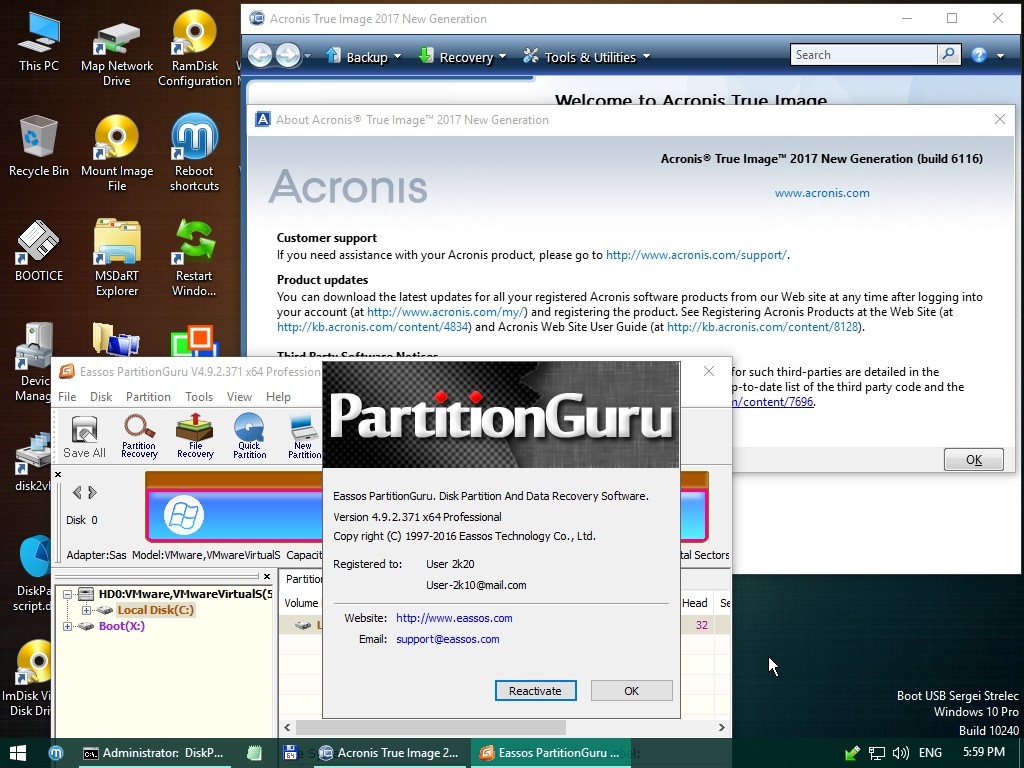
Task: Open PartitionGuru Tools menu
Action: pos(199,396)
